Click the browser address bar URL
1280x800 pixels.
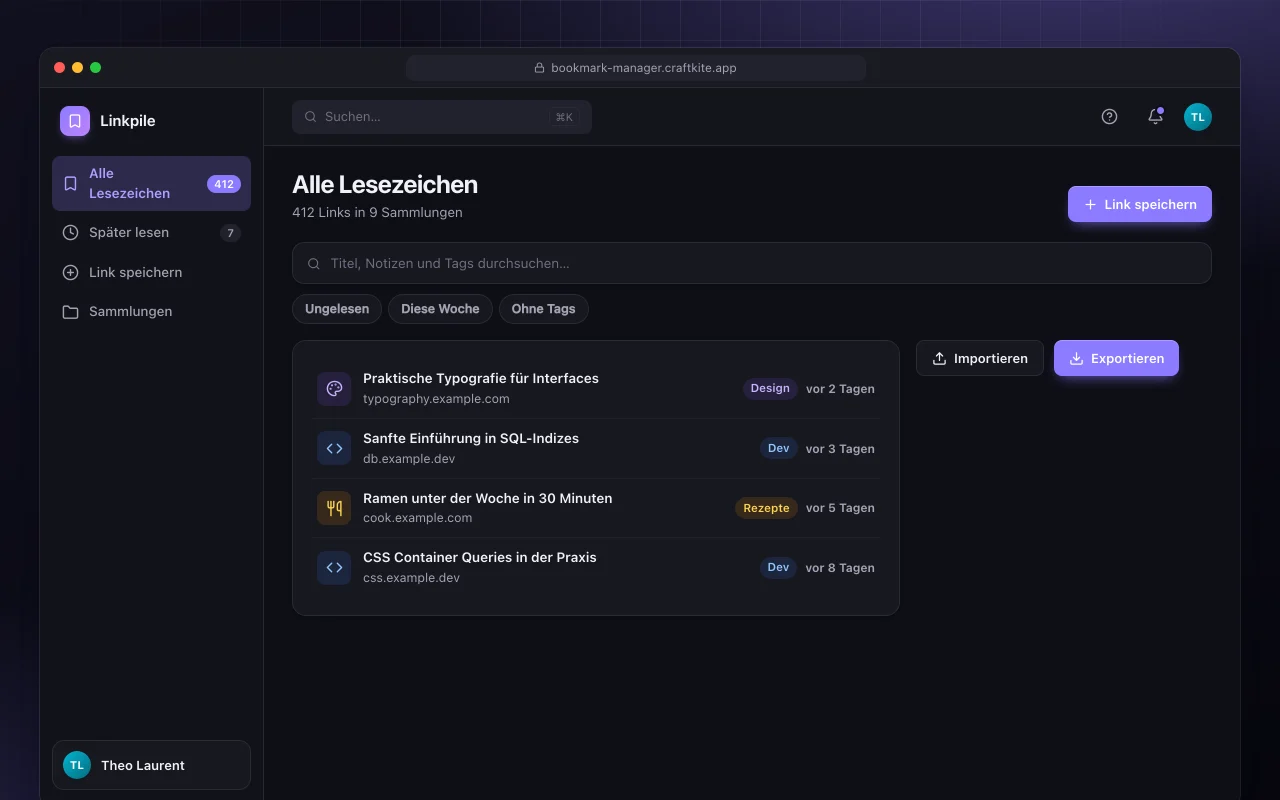(x=636, y=68)
